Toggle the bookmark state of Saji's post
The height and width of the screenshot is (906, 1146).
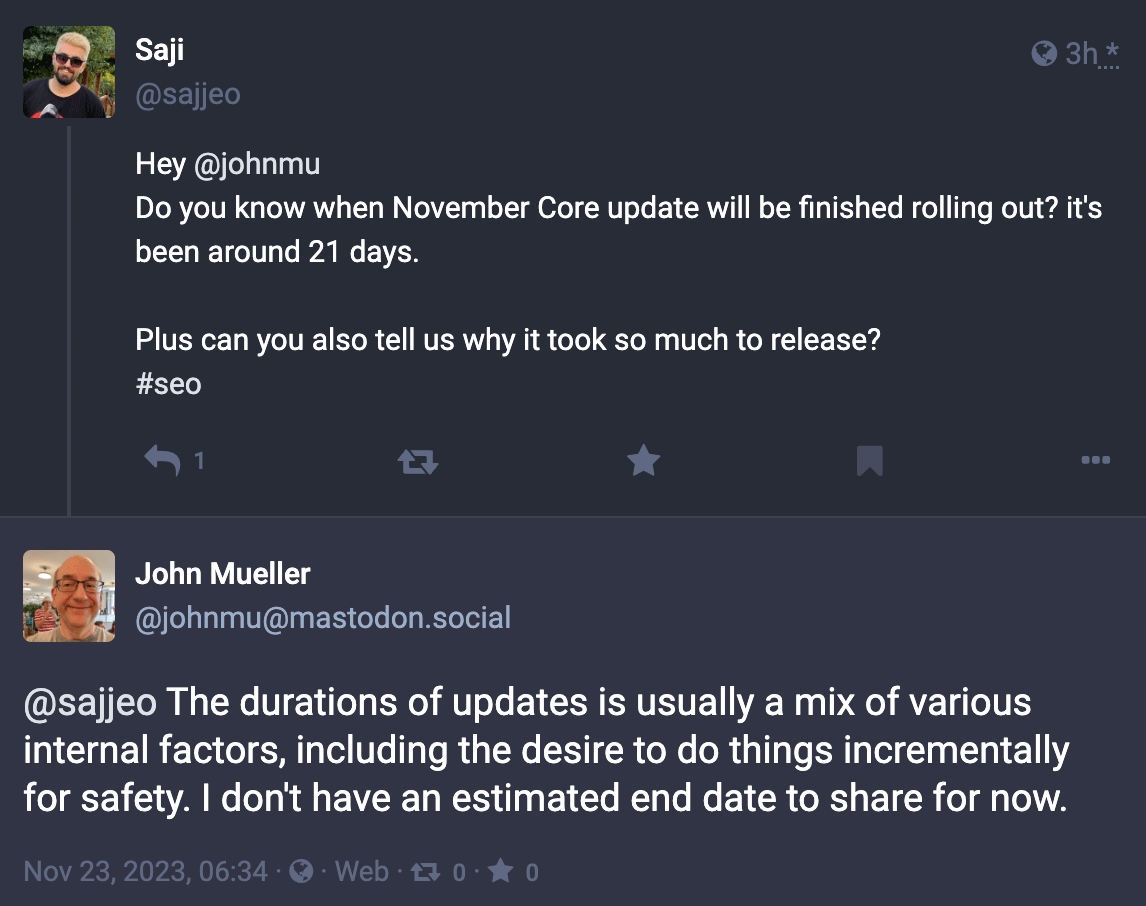[x=868, y=460]
